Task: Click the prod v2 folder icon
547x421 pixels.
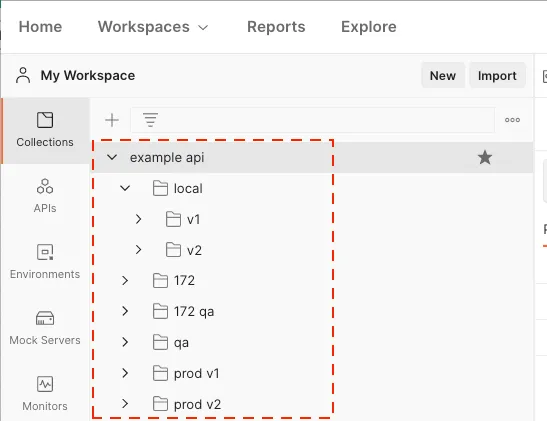Action: coord(160,404)
